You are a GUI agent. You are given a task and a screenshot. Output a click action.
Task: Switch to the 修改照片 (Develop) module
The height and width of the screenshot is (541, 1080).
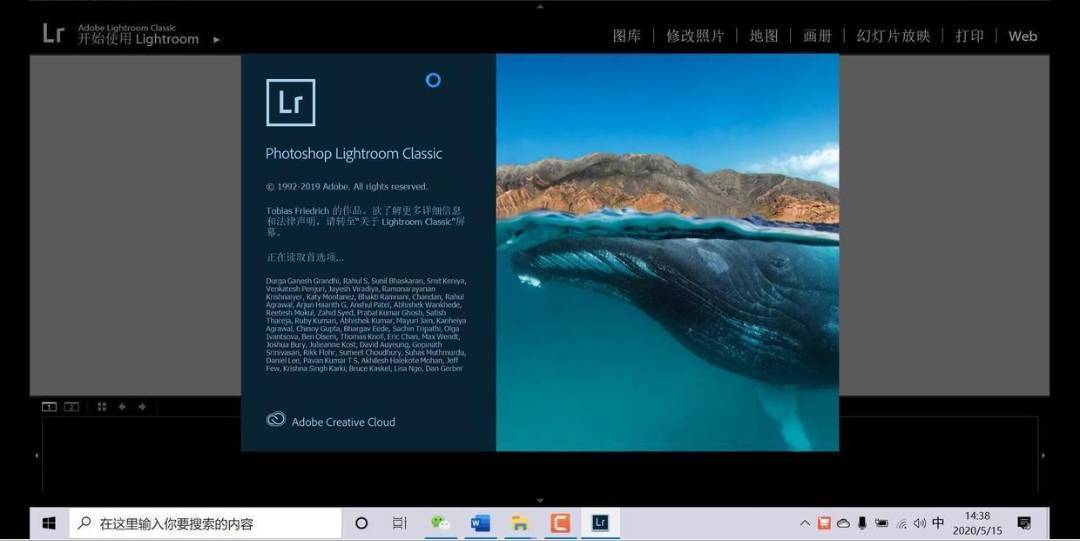694,36
